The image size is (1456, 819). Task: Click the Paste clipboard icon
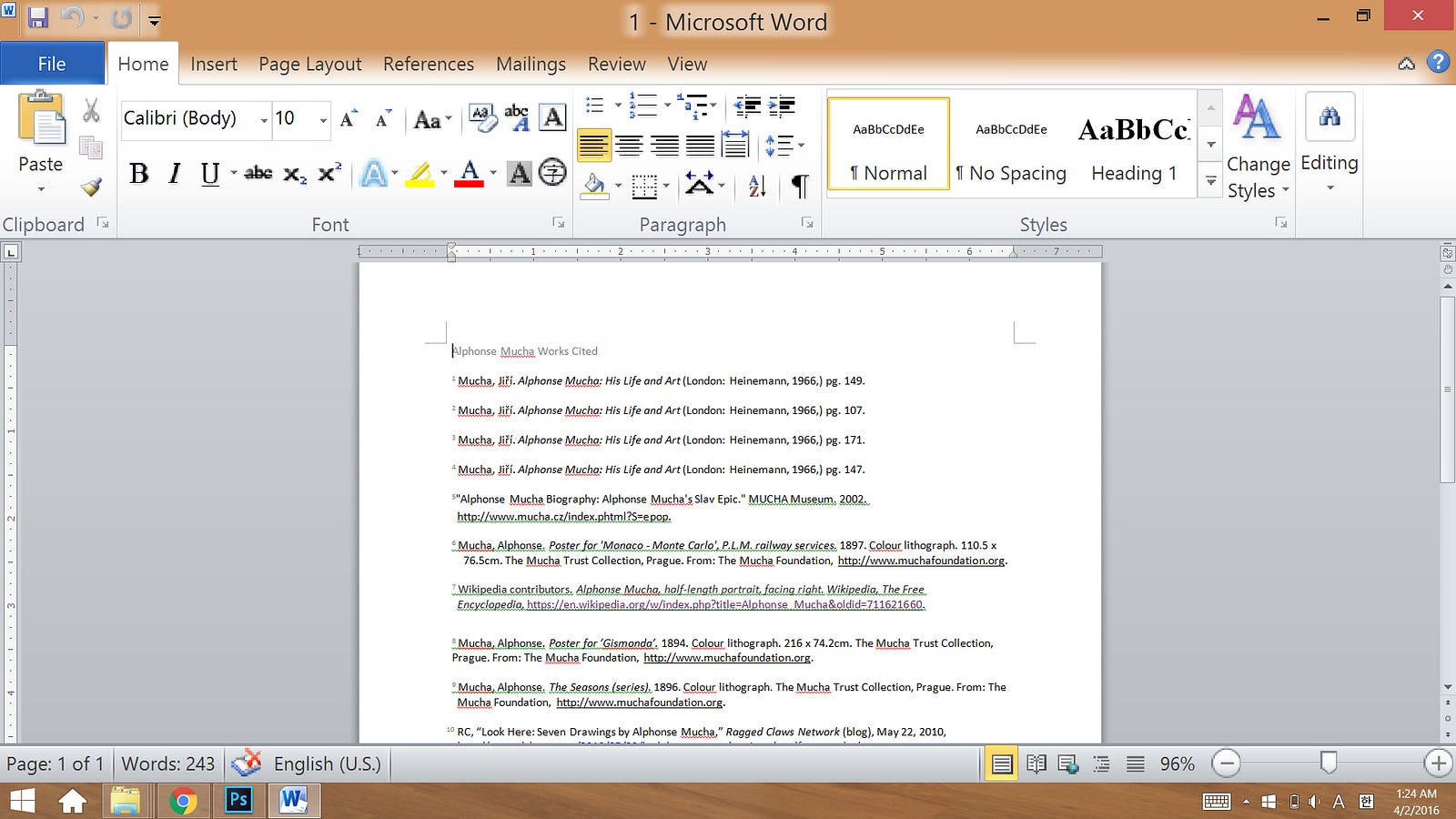tap(42, 118)
